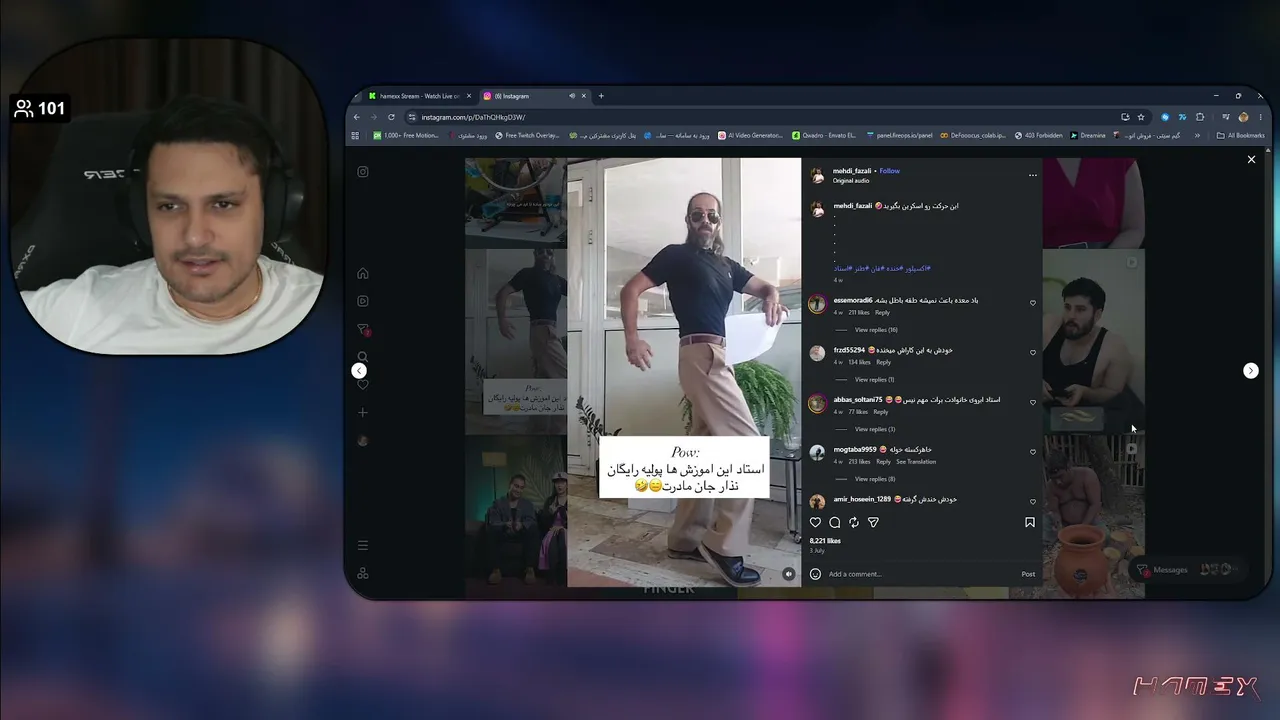Open the emoji picker in comment box
Screen dimensions: 1280x720
pyautogui.click(x=815, y=574)
